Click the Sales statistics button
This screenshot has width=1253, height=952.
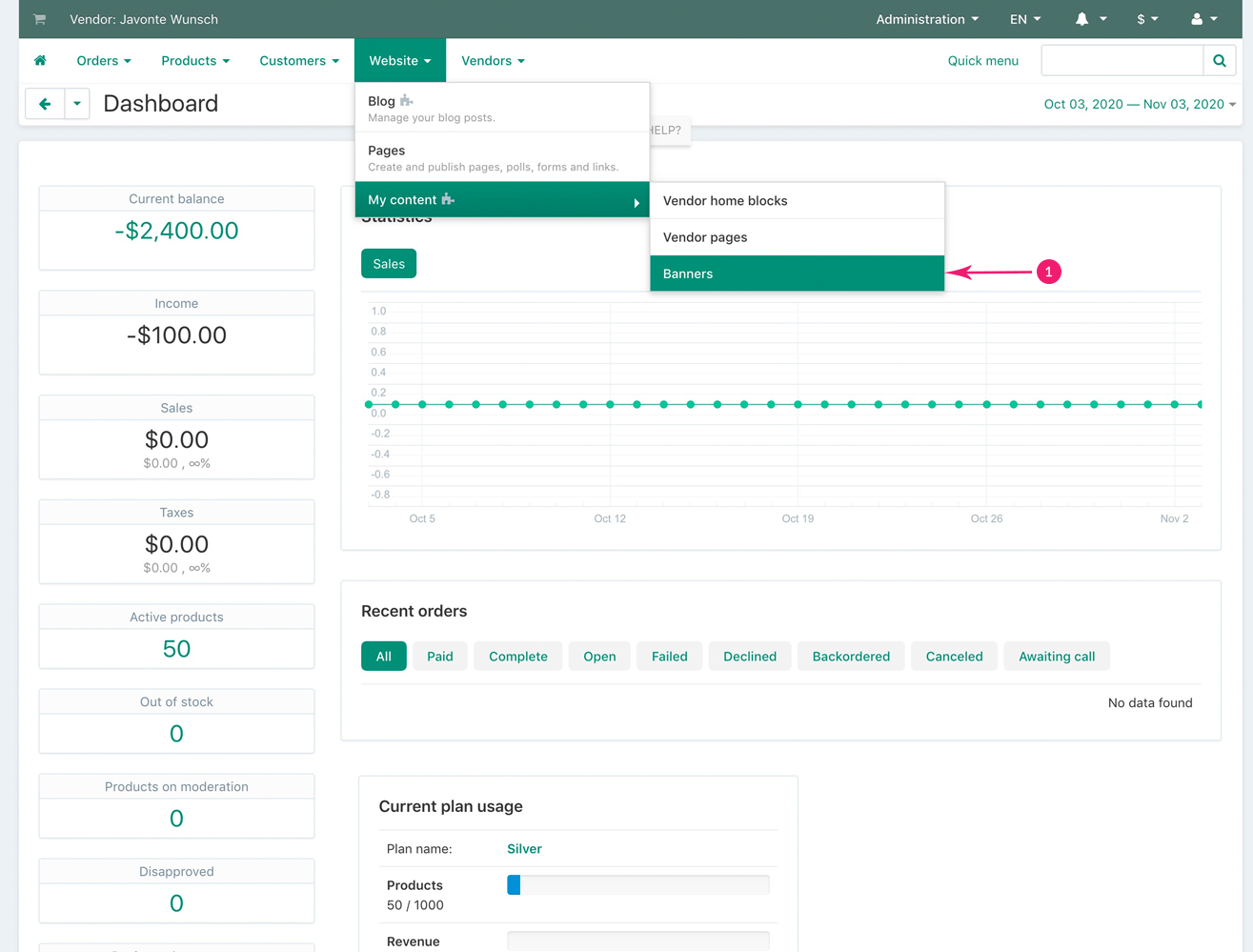pos(389,264)
